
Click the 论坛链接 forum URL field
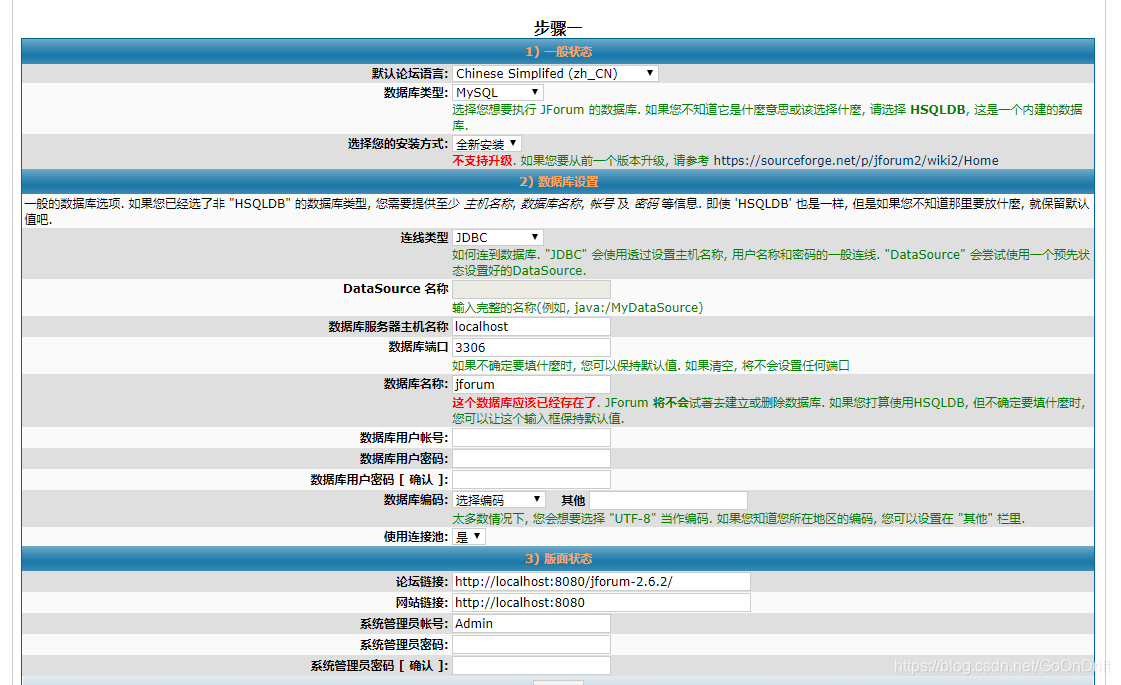point(601,581)
